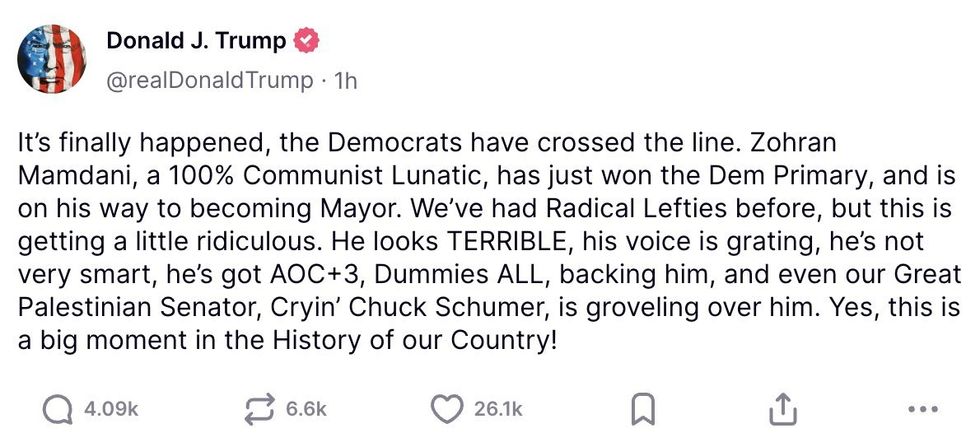Screen dimensions: 980x446
Task: Toggle the repost arrows icon
Action: (260, 408)
